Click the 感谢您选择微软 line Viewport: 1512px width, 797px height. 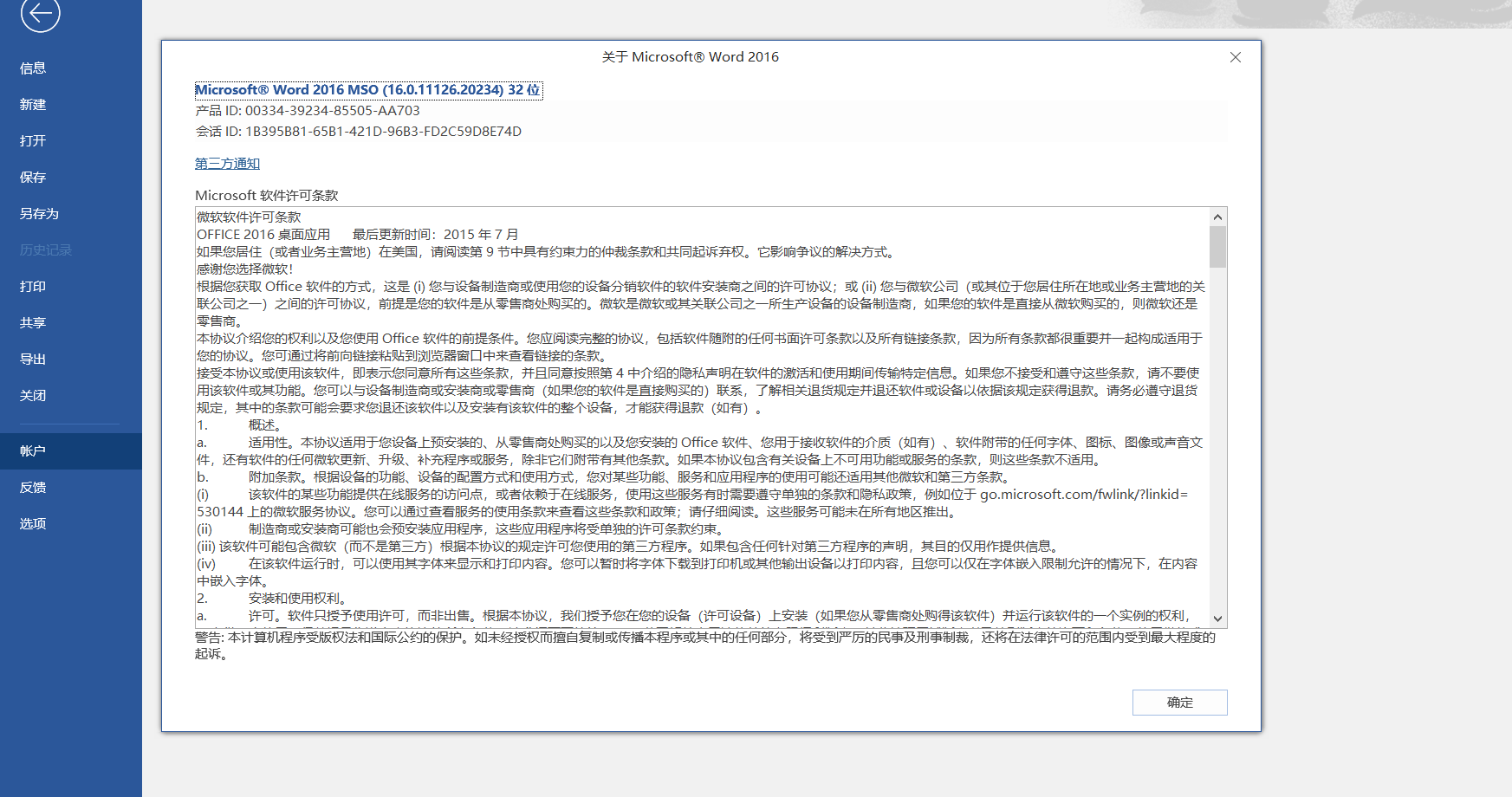coord(245,269)
